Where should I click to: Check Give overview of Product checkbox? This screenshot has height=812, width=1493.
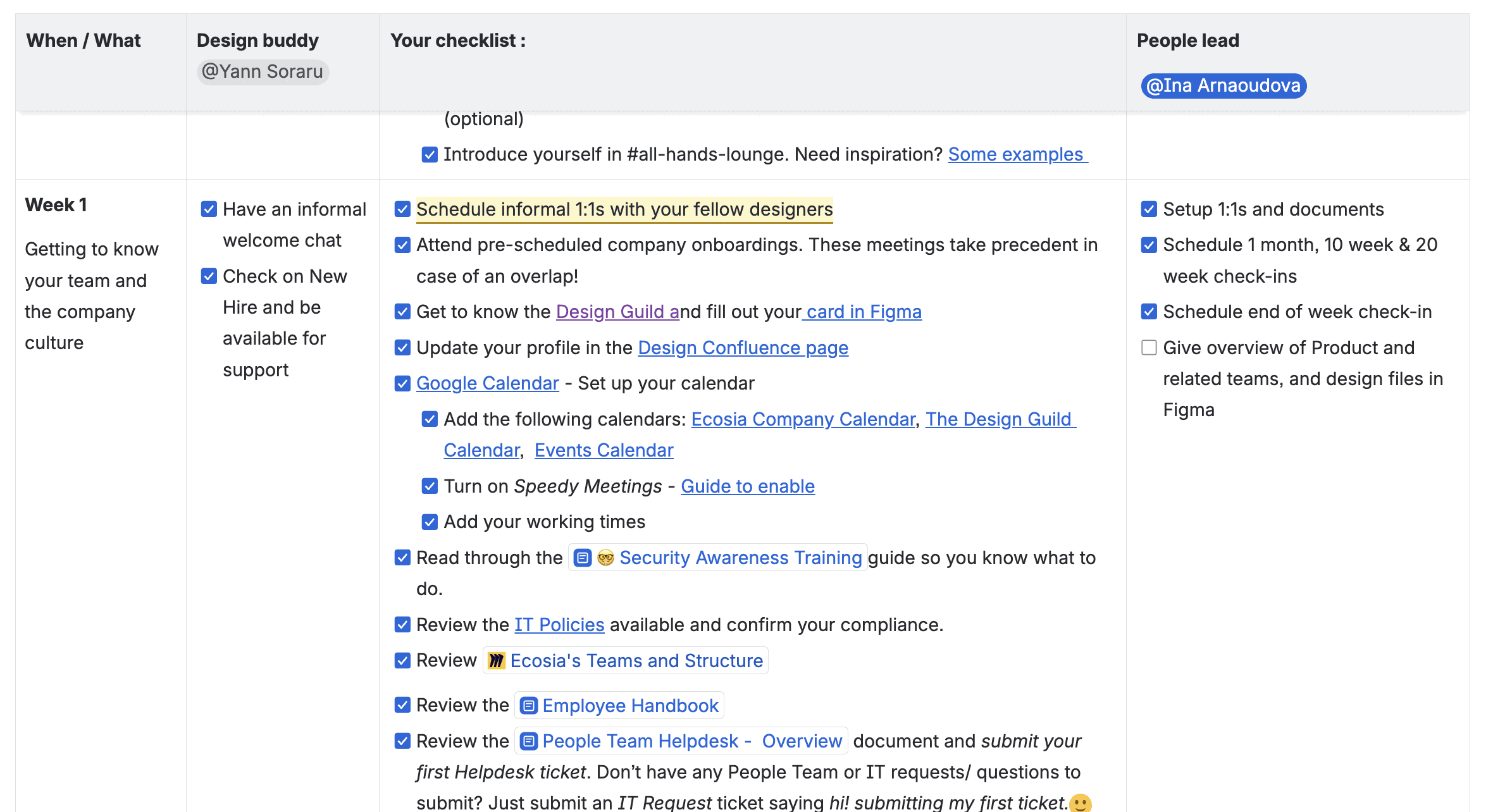point(1149,348)
